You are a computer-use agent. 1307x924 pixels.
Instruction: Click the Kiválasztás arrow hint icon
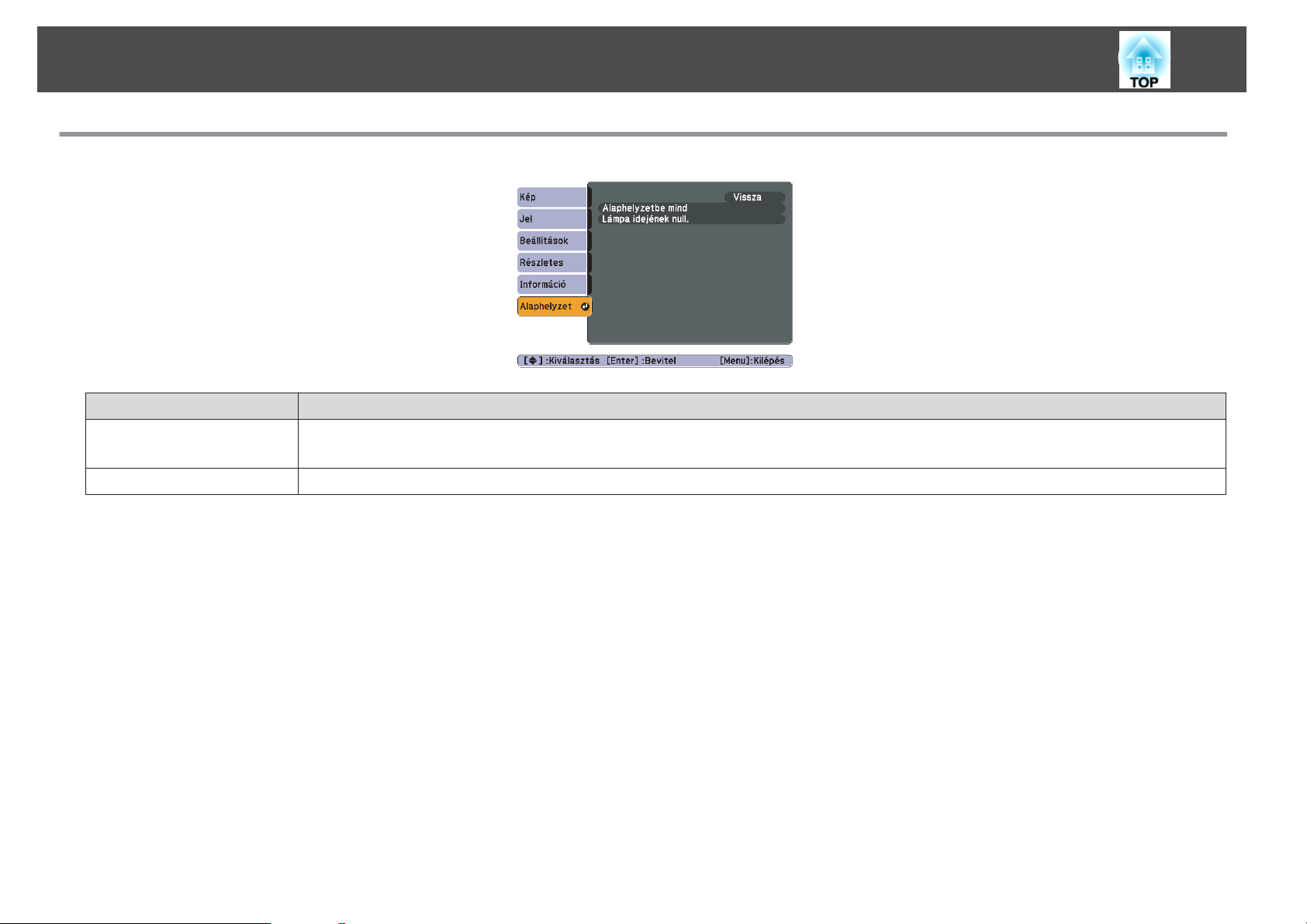tap(532, 361)
